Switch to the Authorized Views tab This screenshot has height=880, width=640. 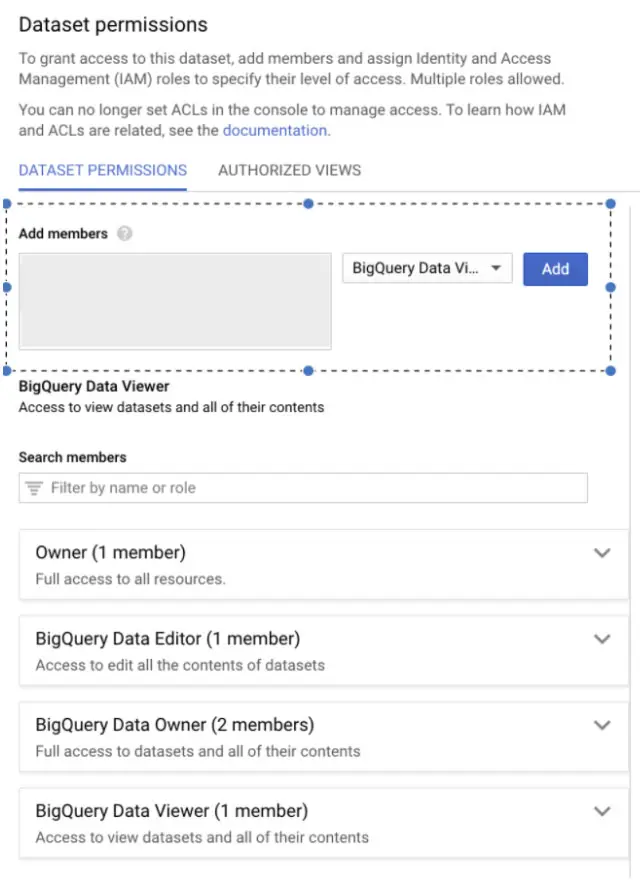pos(289,170)
